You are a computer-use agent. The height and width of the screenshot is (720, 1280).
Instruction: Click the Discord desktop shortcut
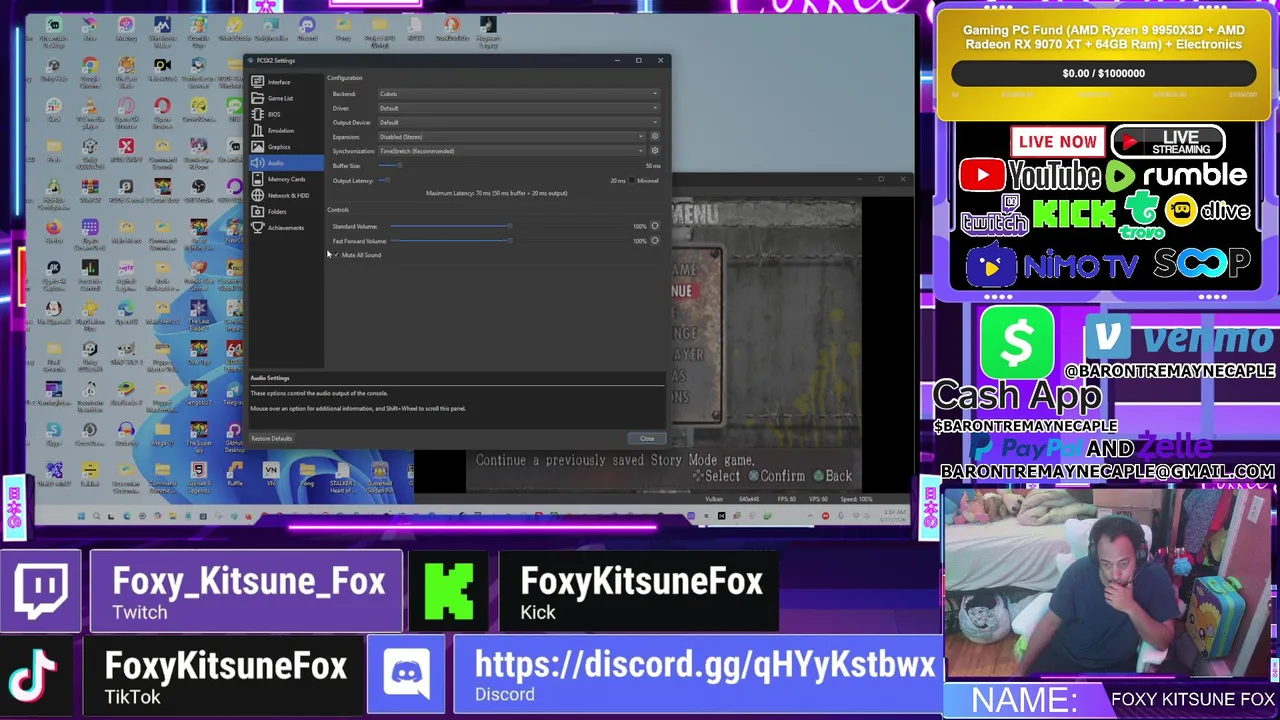click(x=307, y=30)
